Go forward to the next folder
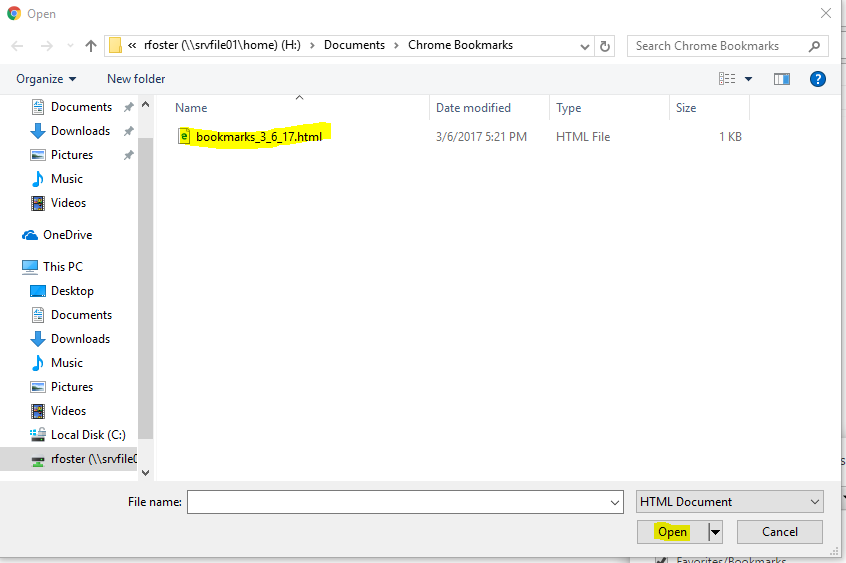846x563 pixels. pos(47,46)
